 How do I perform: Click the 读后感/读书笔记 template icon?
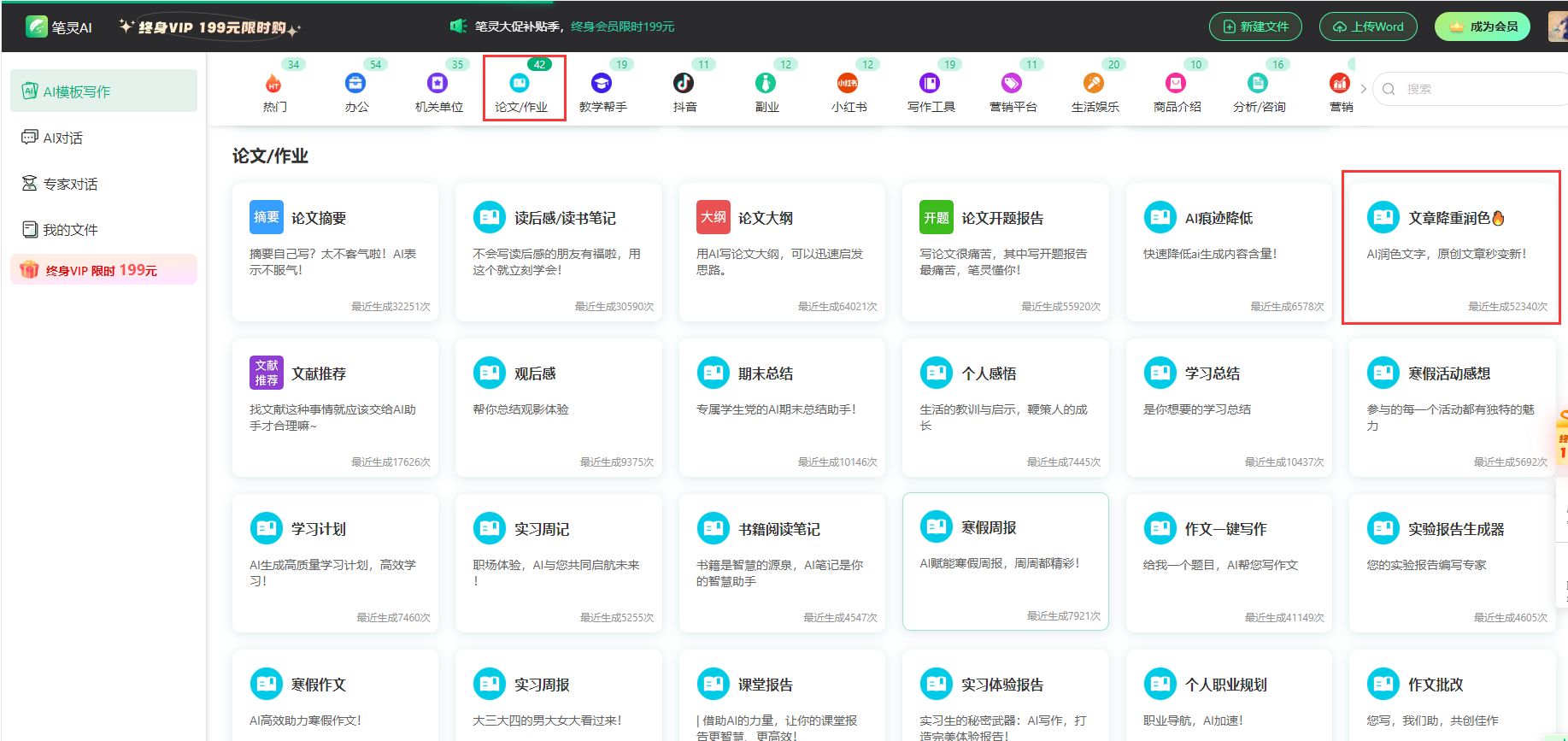490,217
